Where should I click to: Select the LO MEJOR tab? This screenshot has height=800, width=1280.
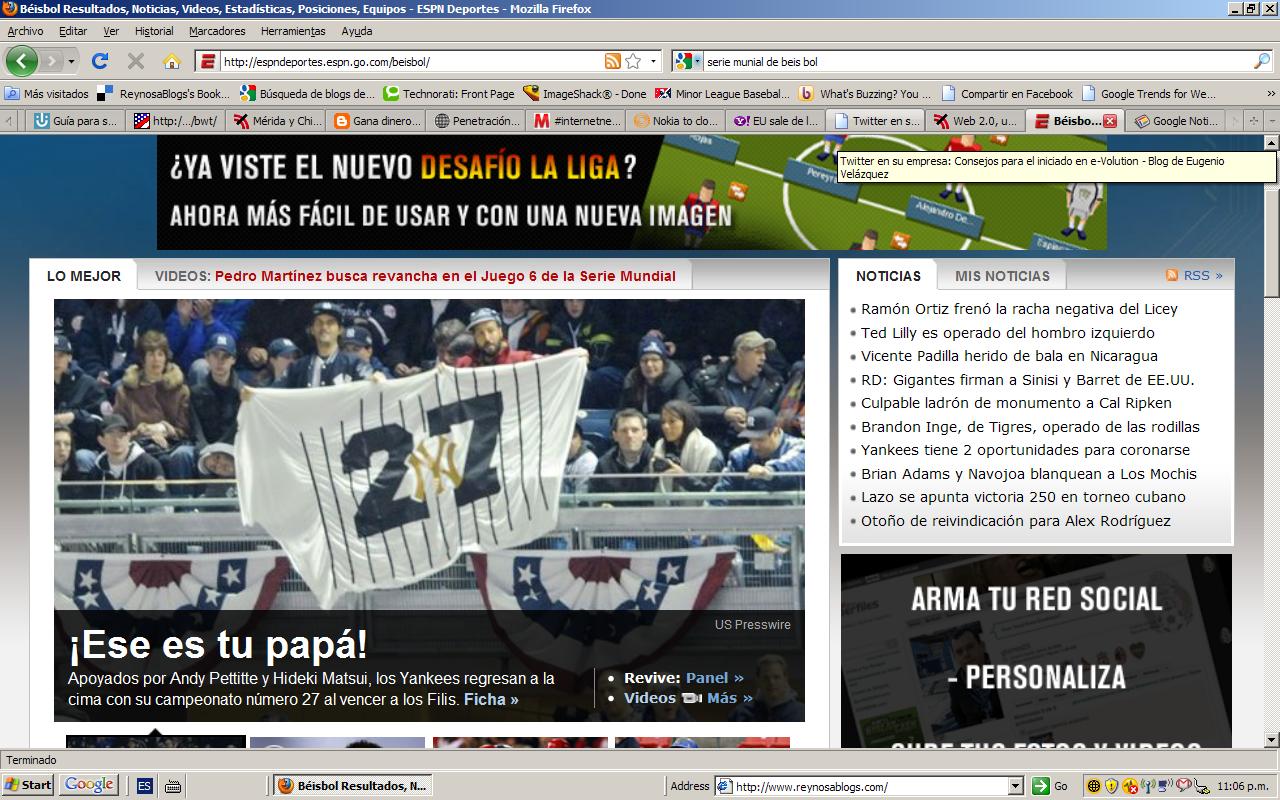pos(84,276)
